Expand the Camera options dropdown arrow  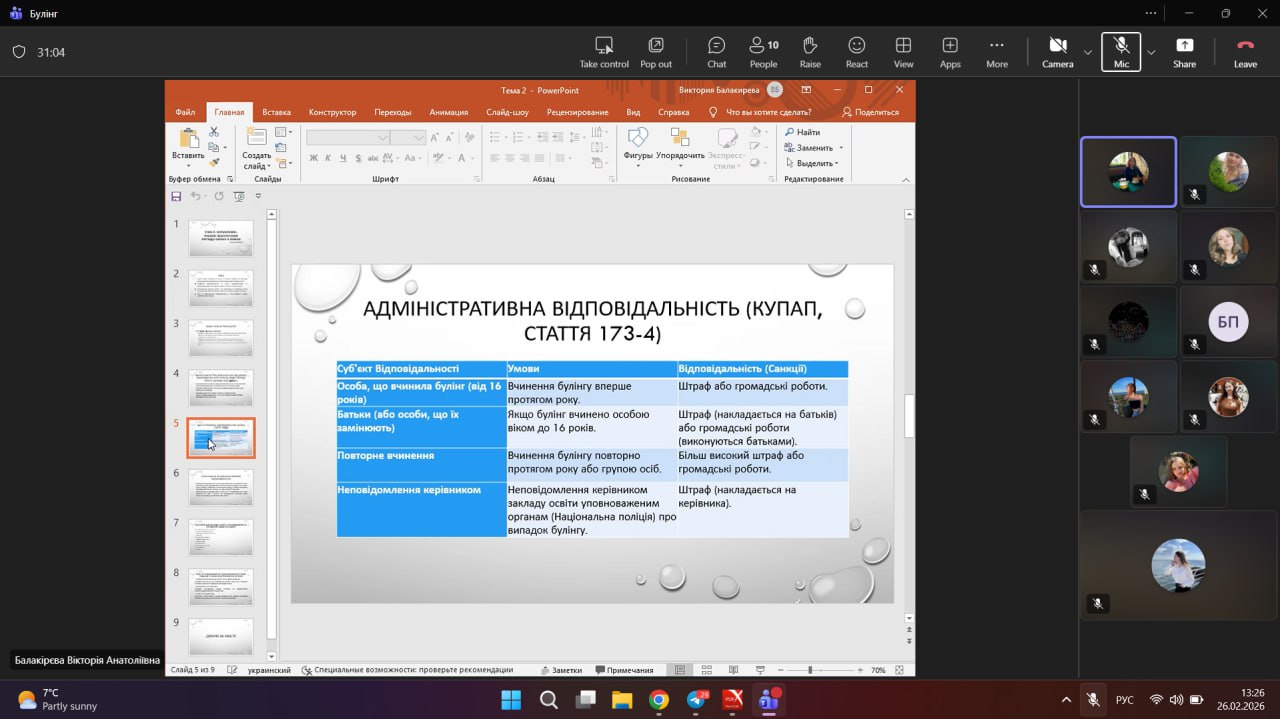pyautogui.click(x=1088, y=52)
